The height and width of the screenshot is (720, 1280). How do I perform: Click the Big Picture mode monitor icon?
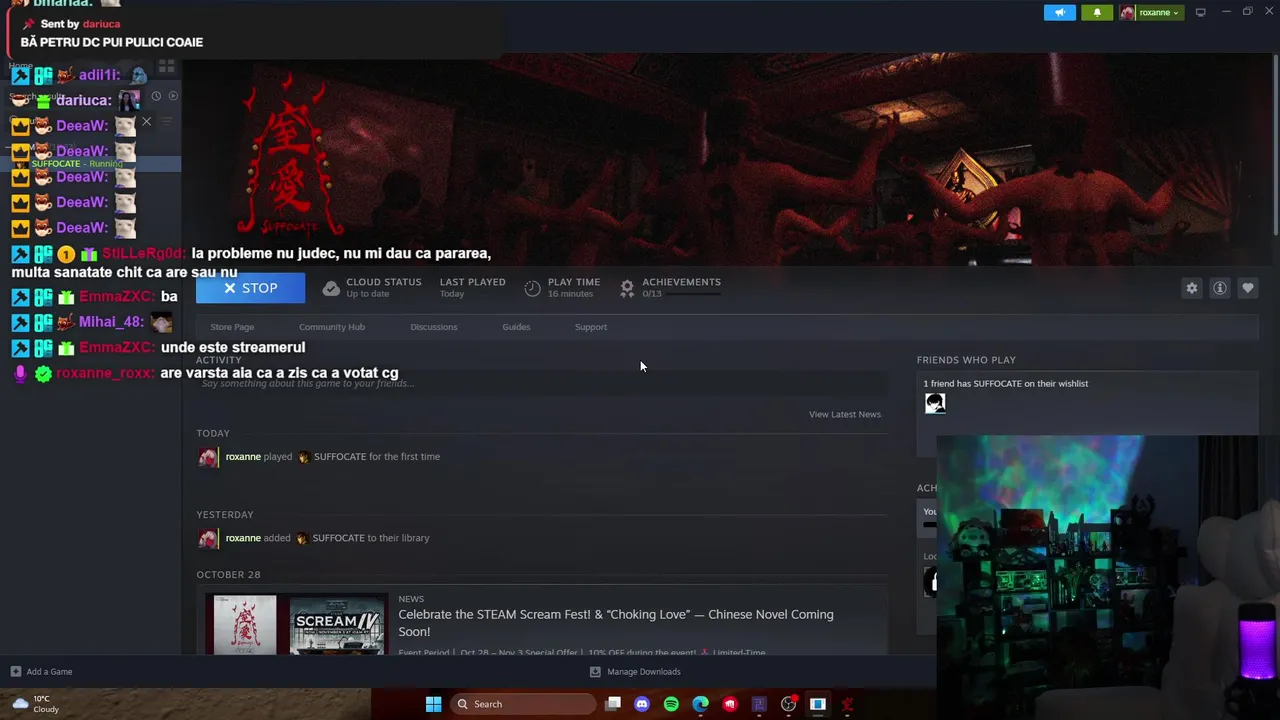click(1201, 12)
